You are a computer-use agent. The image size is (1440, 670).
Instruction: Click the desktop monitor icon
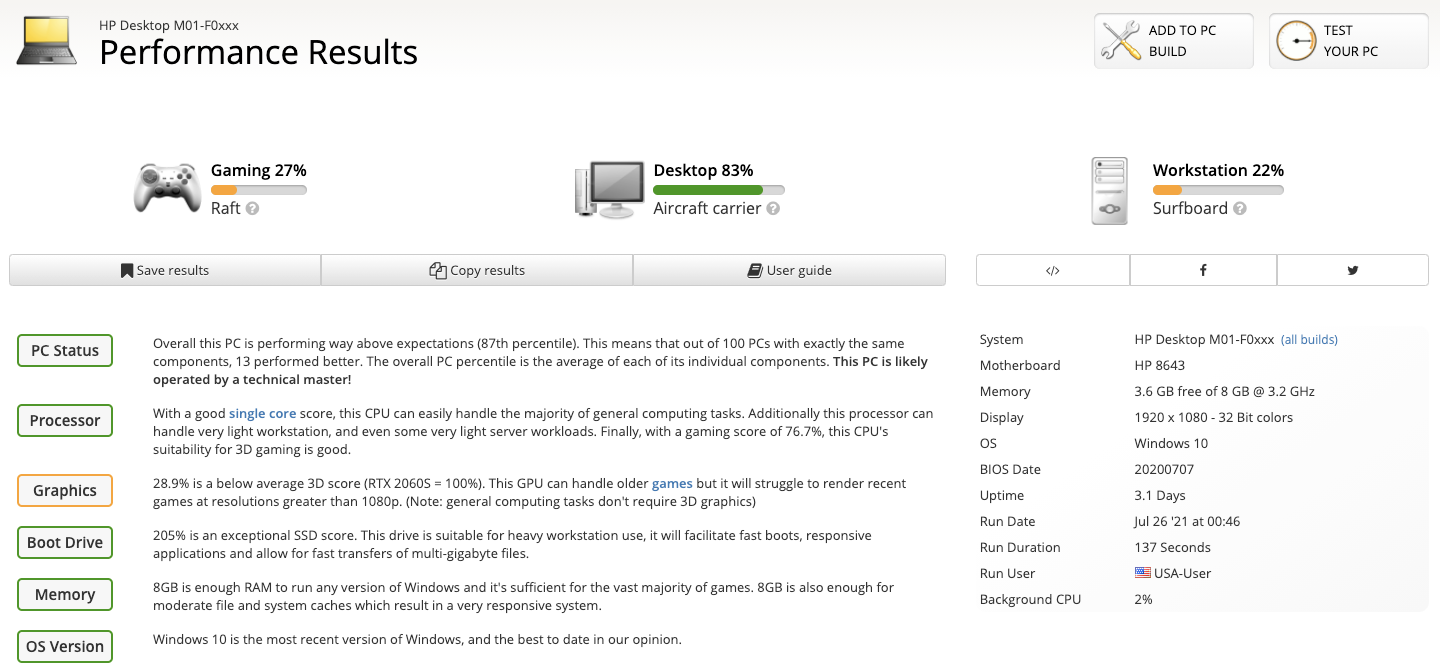[x=609, y=190]
